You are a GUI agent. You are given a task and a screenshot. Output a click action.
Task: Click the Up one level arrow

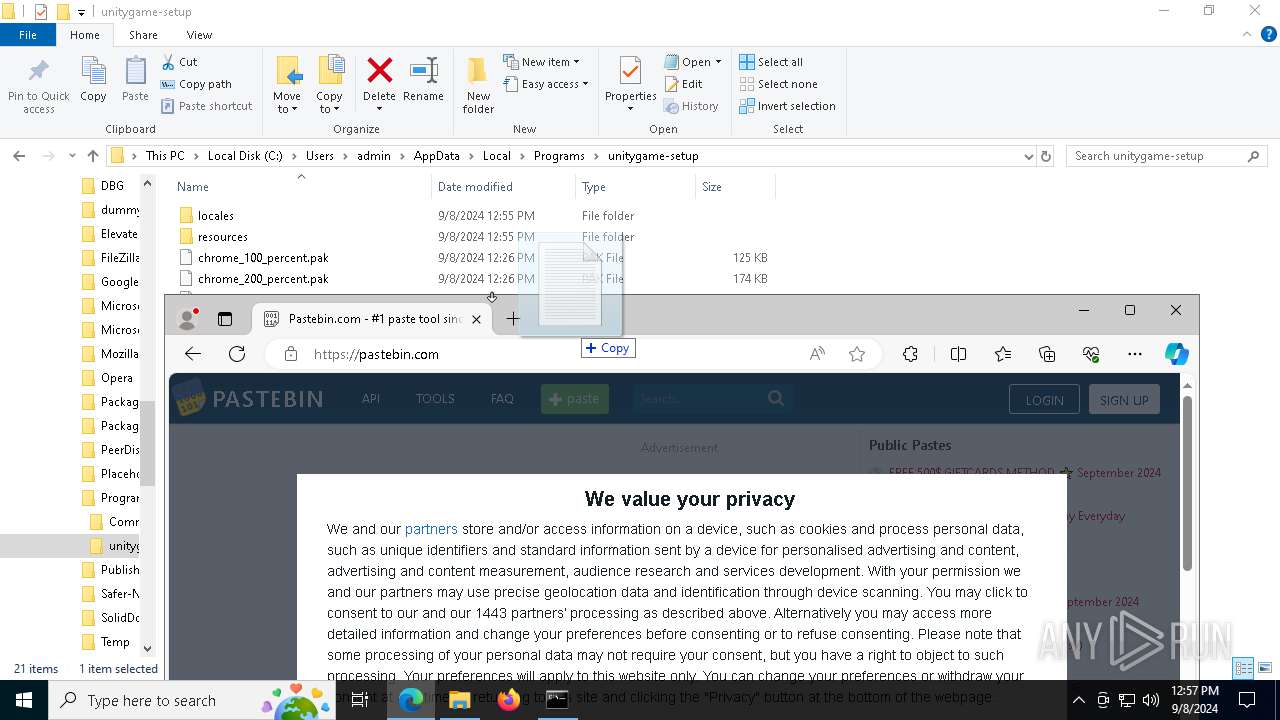(x=93, y=156)
